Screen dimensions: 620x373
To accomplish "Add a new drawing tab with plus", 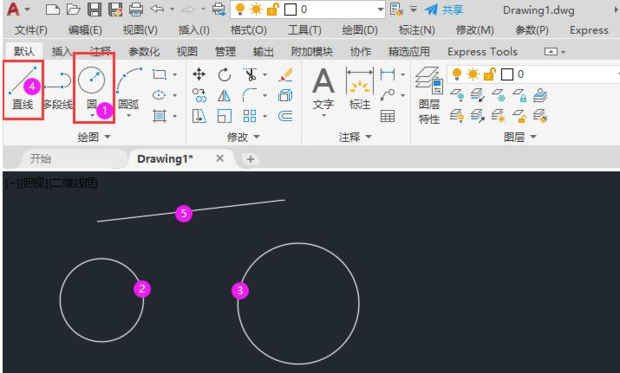I will tap(250, 159).
